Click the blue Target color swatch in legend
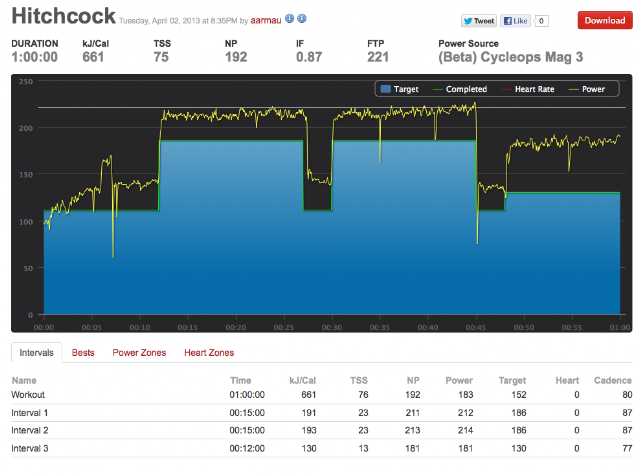The image size is (640, 475). [x=386, y=89]
